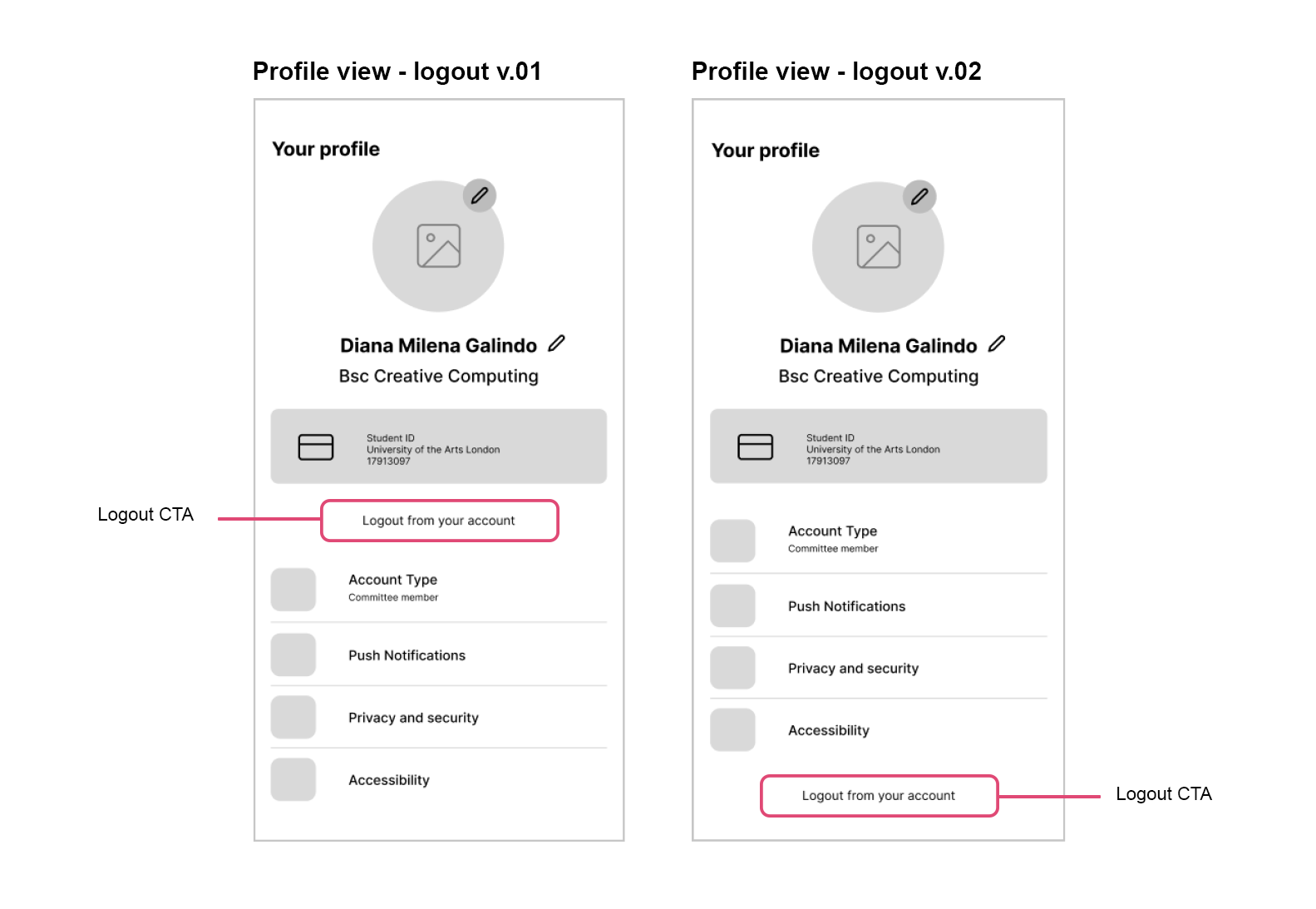
Task: Edit name pencil icon in v.01 mockup
Action: tap(557, 343)
